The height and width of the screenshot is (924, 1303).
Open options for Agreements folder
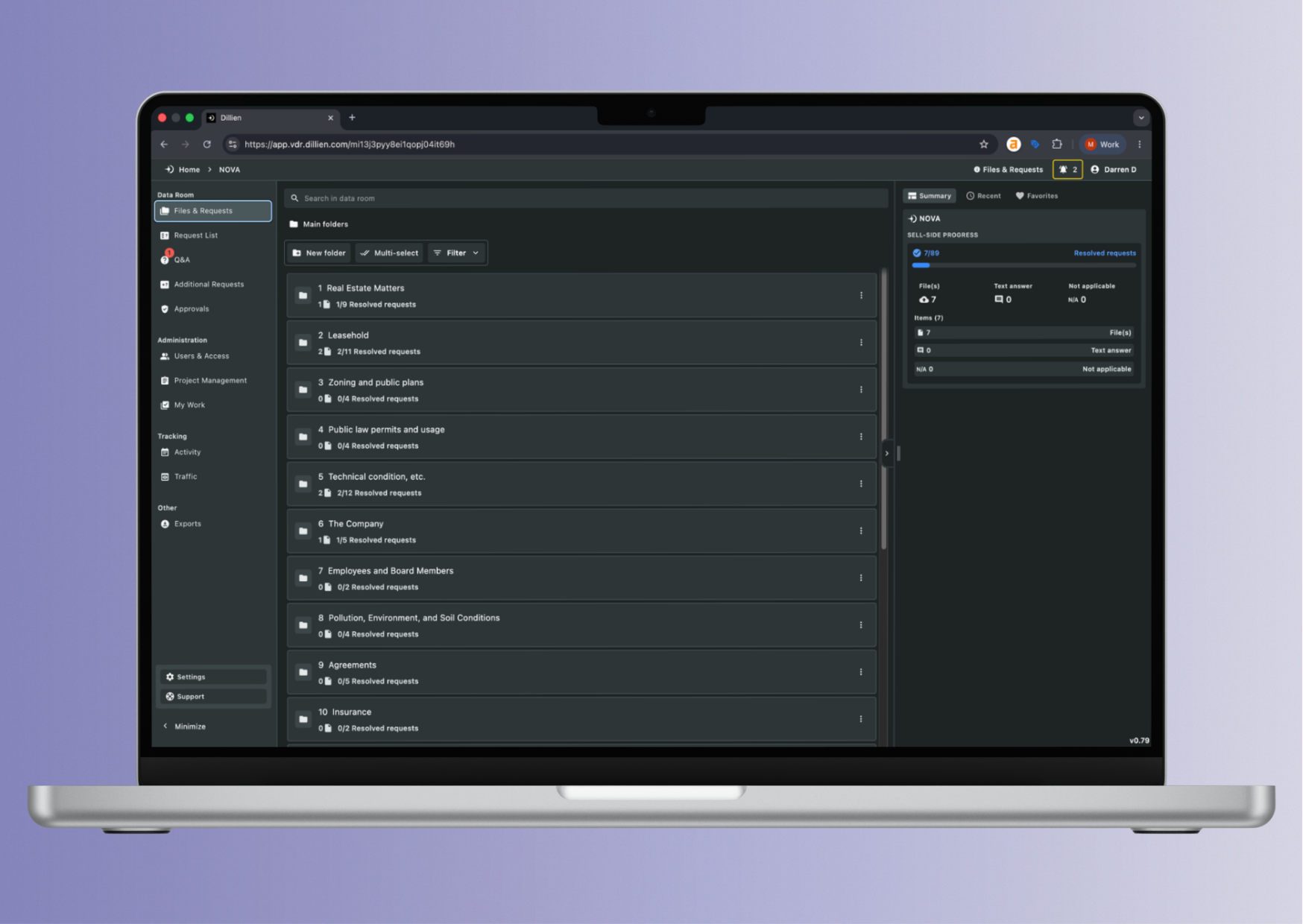[x=861, y=672]
